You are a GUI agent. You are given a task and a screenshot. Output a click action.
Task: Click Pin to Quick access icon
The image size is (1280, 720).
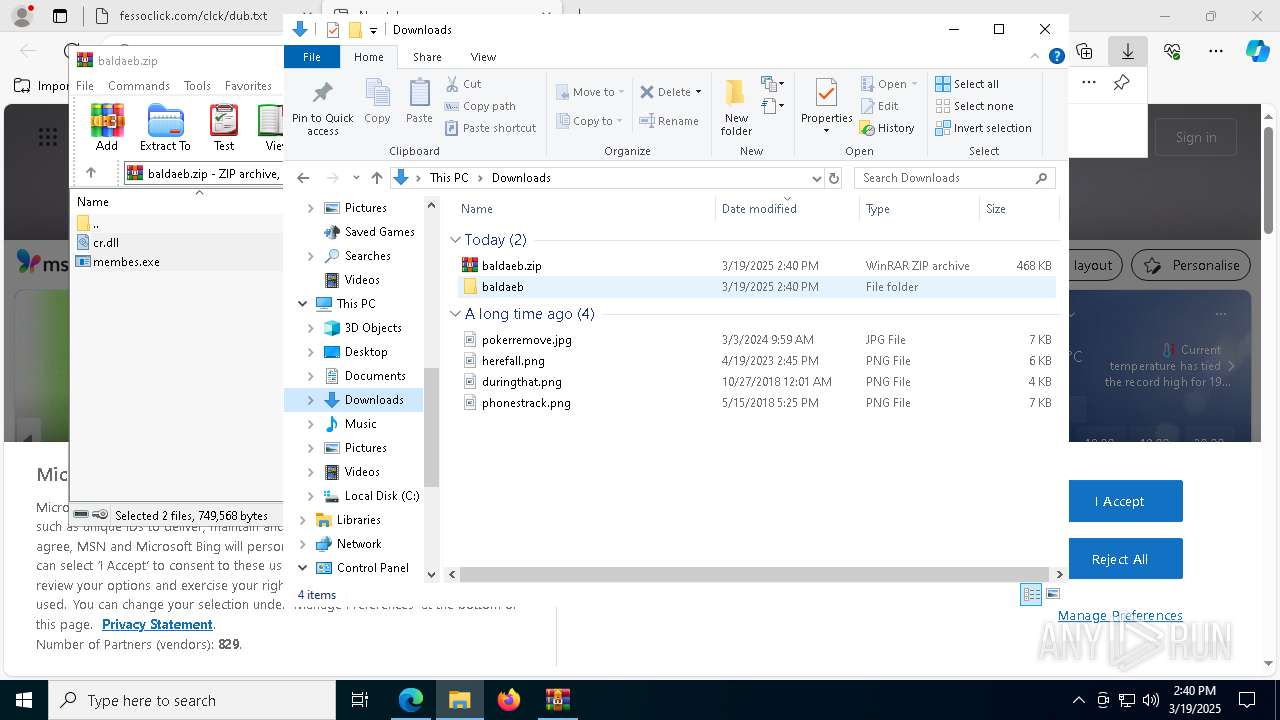click(322, 108)
